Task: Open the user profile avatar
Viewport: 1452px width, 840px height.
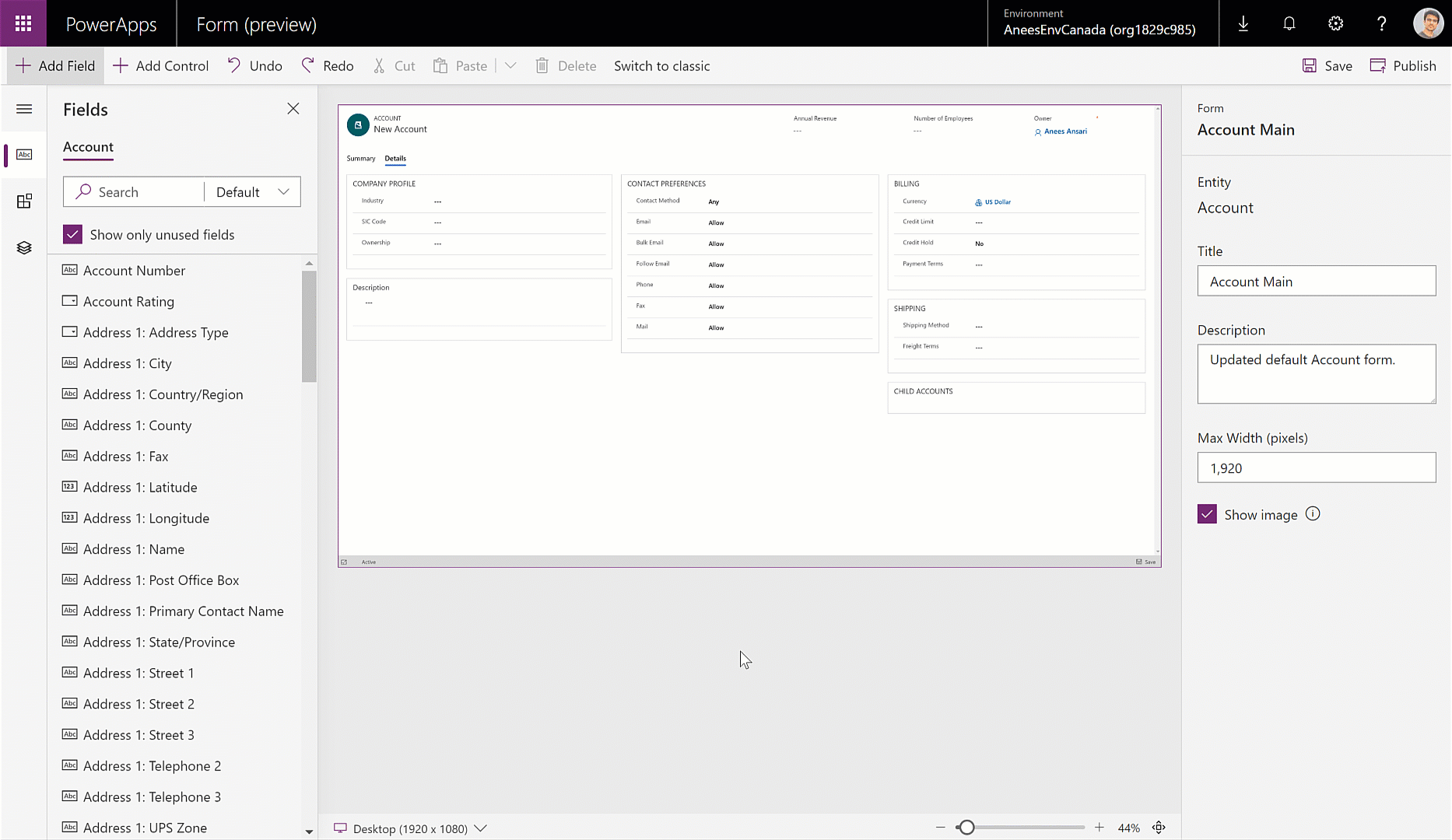Action: click(x=1429, y=23)
